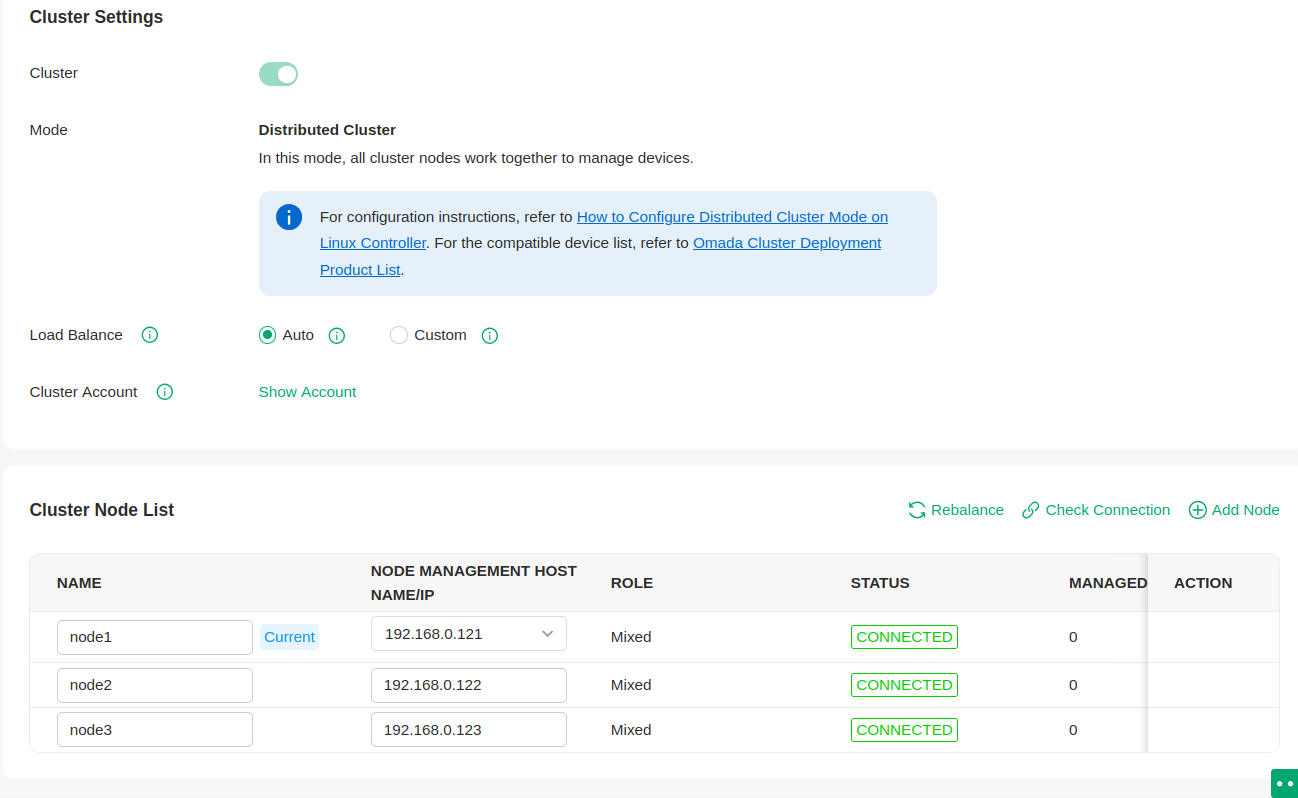Click the Cluster Node List heading
The image size is (1298, 798).
(102, 510)
